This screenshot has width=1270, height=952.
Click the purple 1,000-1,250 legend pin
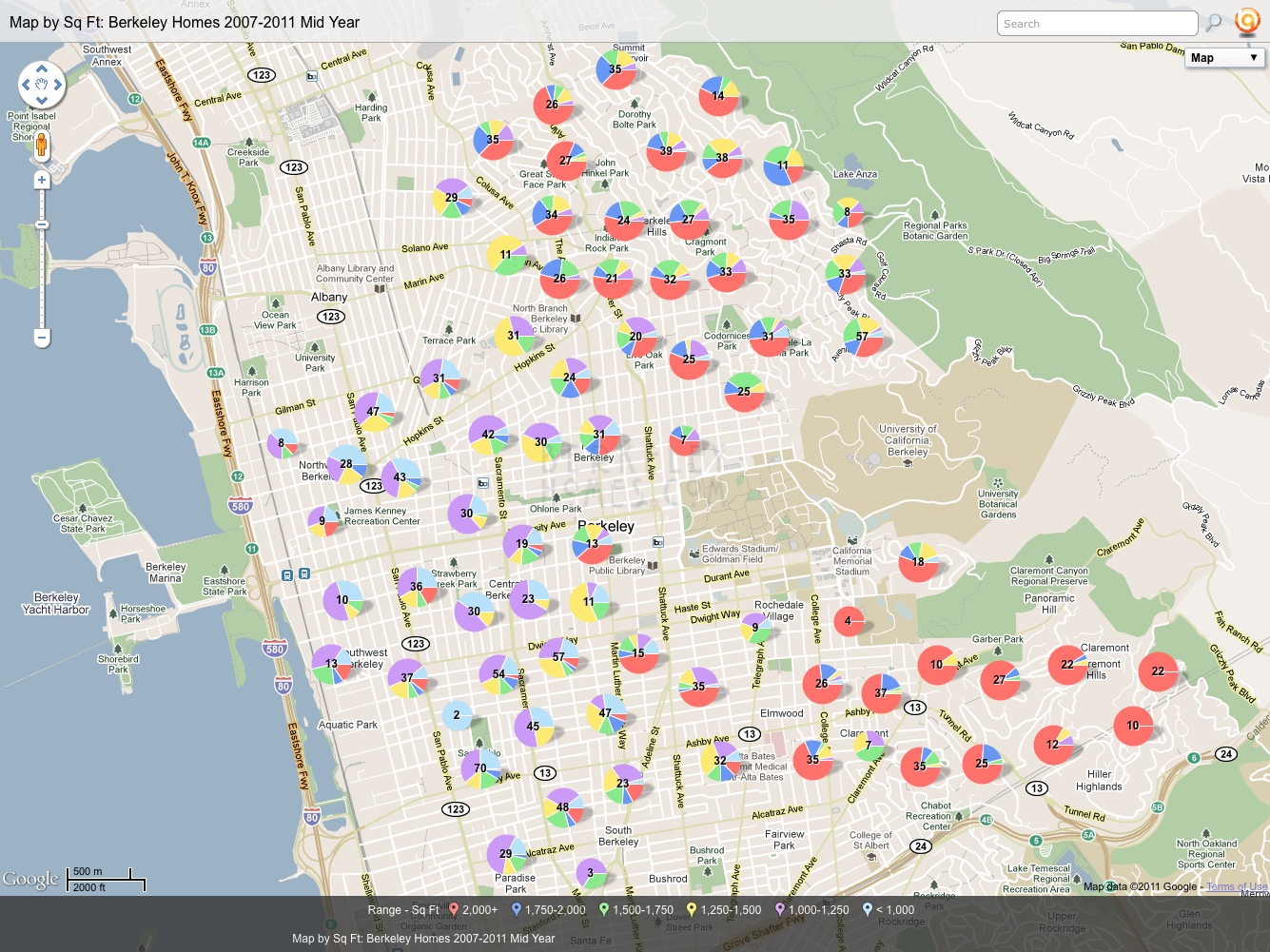coord(779,909)
